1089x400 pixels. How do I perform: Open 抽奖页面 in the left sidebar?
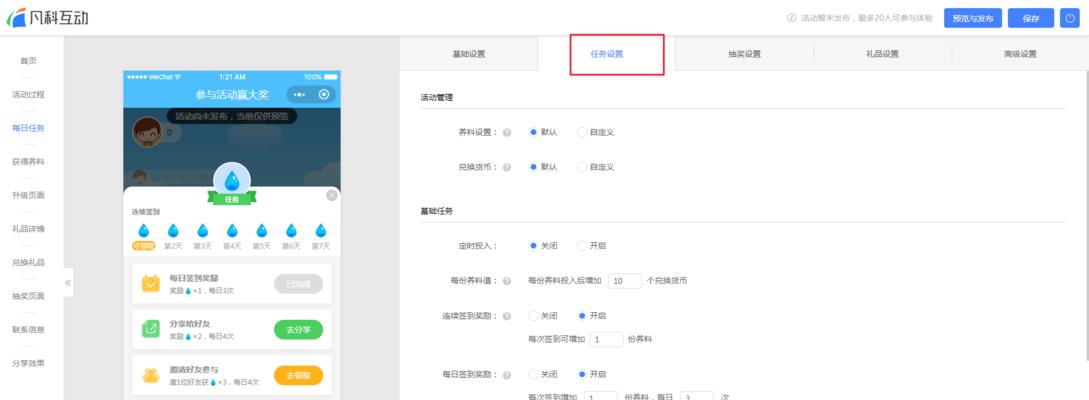28,296
